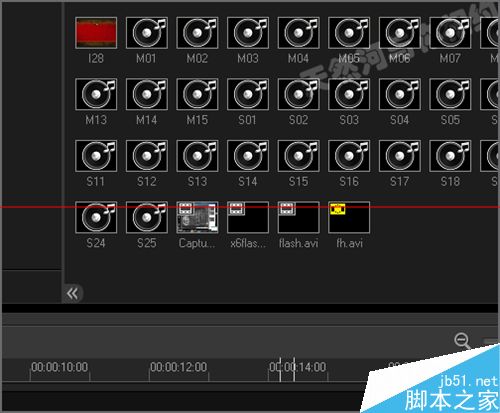Select the S15 sound clip icon
Screen dimensions: 500x413
pyautogui.click(x=299, y=156)
